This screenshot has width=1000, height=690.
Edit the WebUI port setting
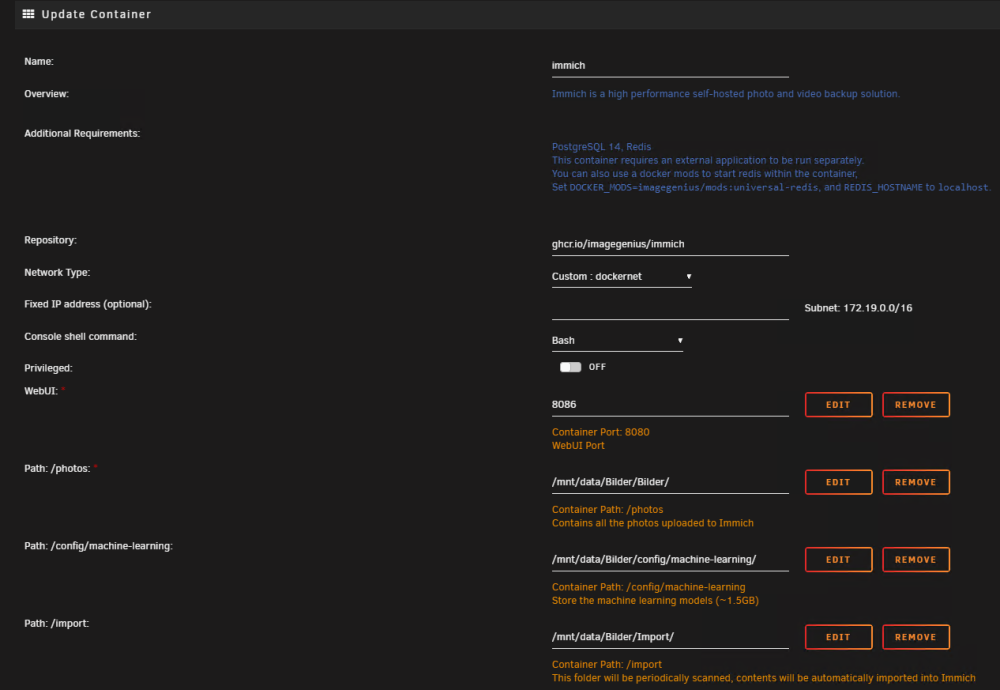(838, 404)
